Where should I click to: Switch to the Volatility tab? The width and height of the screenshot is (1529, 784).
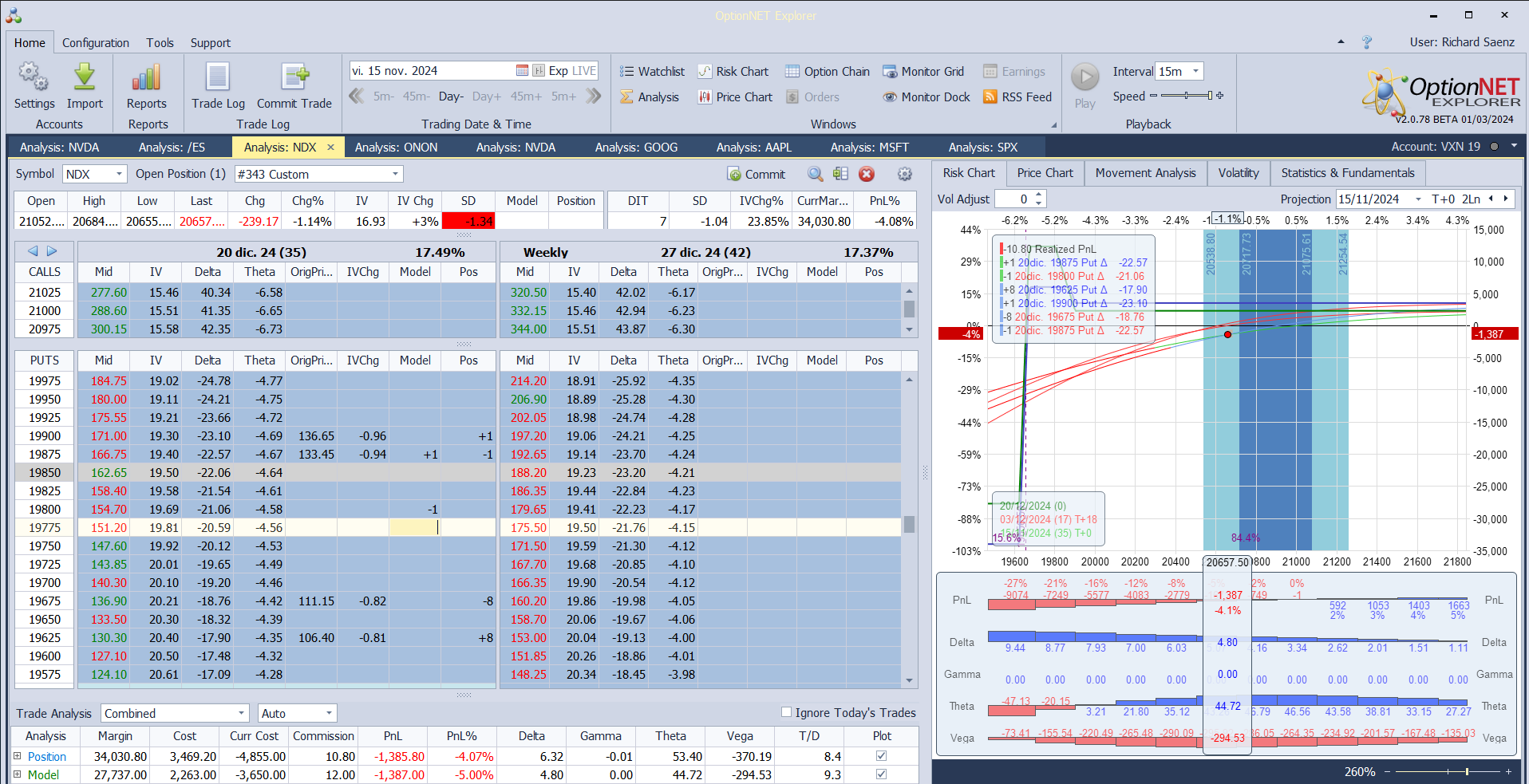click(x=1238, y=173)
